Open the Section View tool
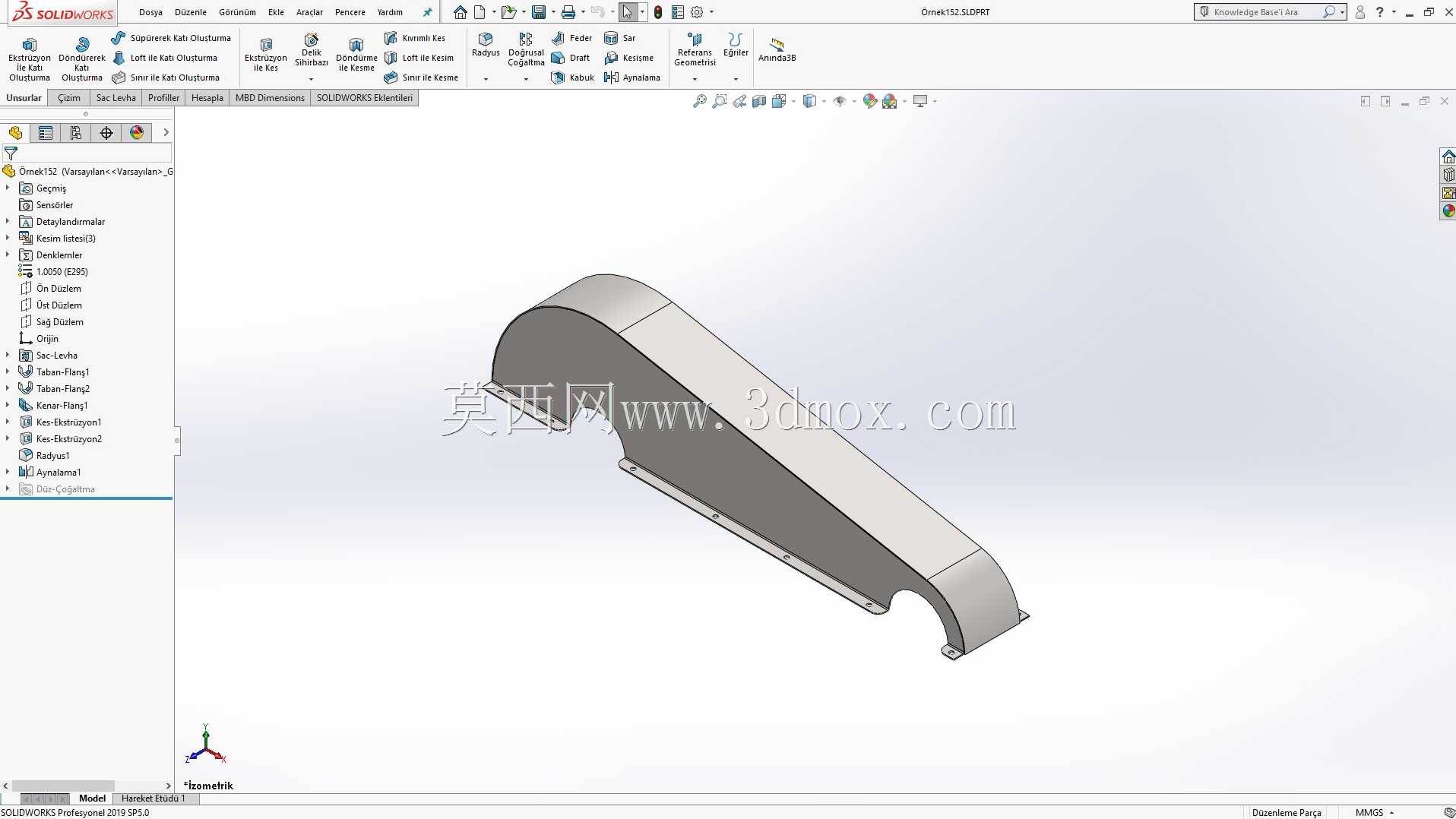The image size is (1456, 819). click(x=759, y=101)
